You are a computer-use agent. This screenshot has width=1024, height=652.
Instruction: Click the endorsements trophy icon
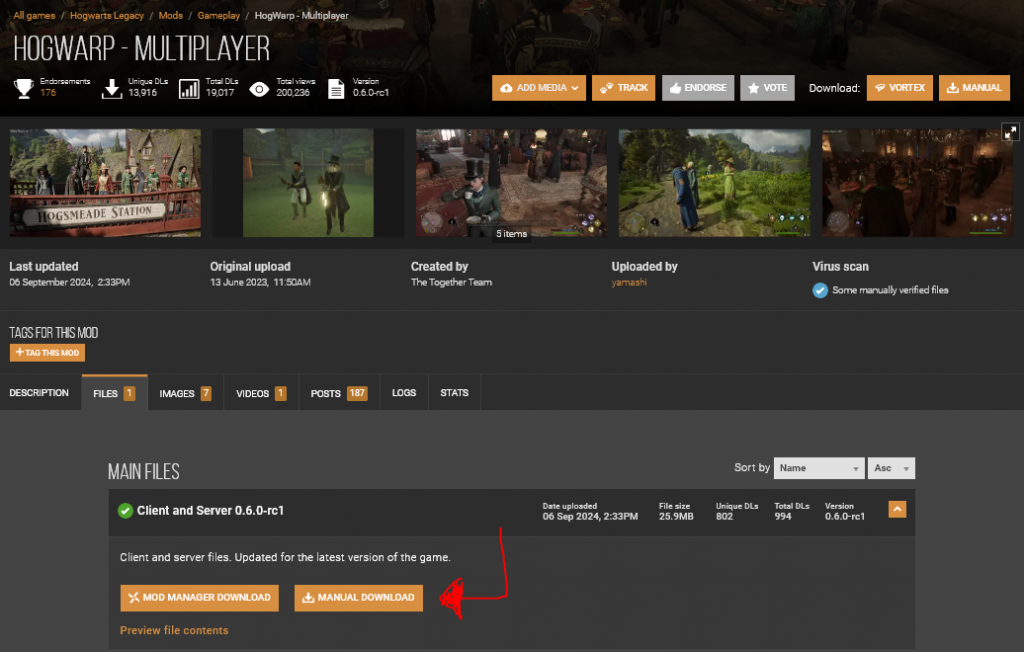pos(22,88)
